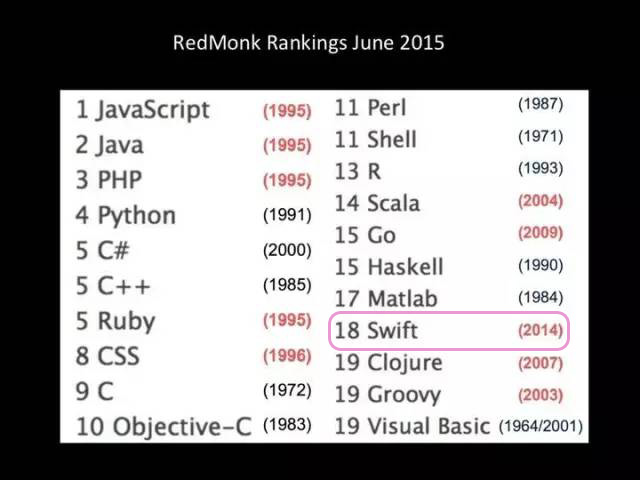Viewport: 640px width, 480px height.
Task: Select the 5 Ruby entry
Action: click(x=115, y=321)
